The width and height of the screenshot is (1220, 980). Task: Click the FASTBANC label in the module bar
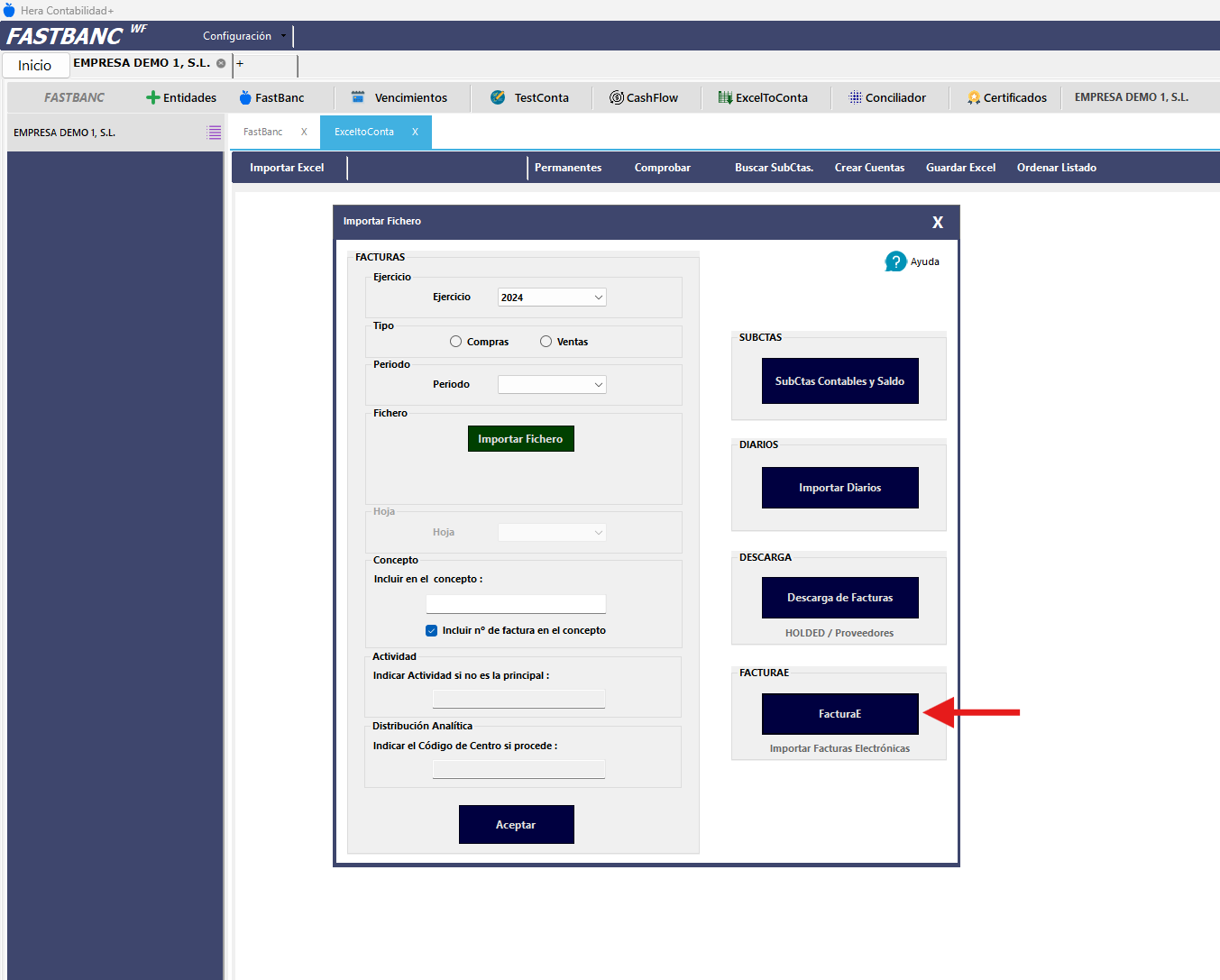(74, 97)
